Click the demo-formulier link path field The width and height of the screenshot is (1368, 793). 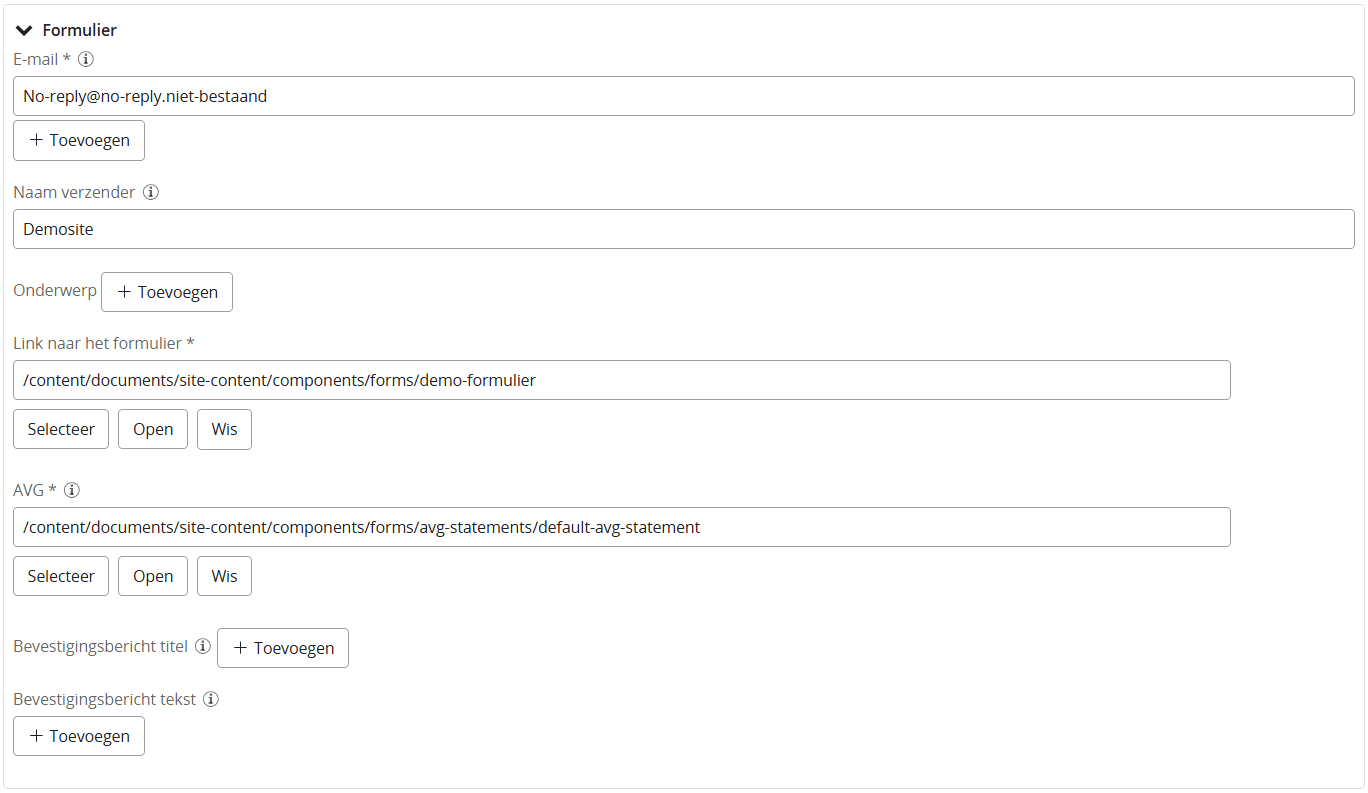pyautogui.click(x=622, y=380)
